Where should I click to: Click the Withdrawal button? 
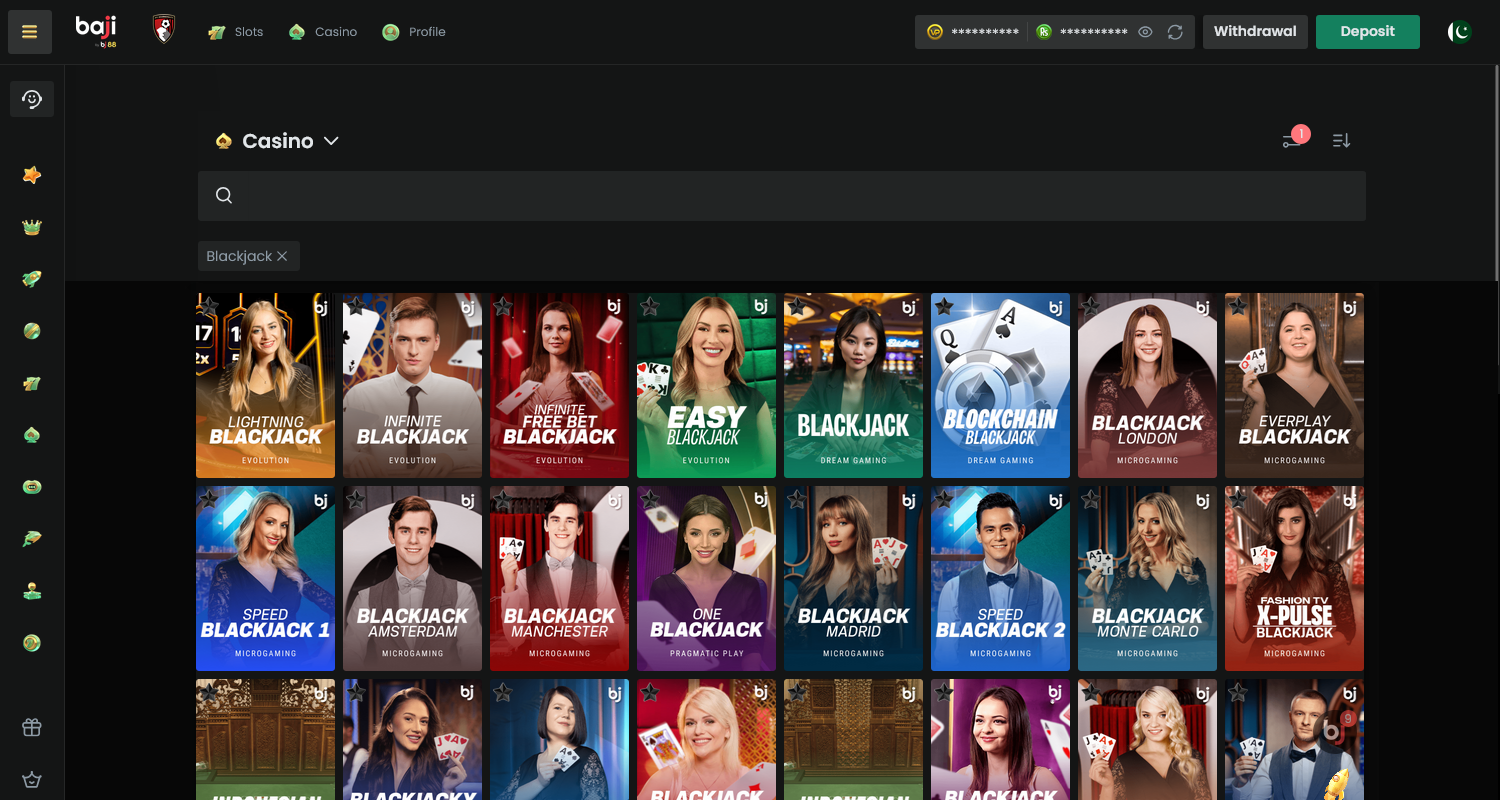pyautogui.click(x=1255, y=31)
